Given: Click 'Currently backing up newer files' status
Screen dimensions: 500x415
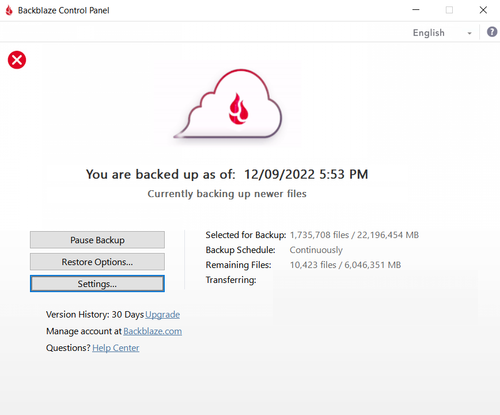Looking at the screenshot, I should 227,194.
